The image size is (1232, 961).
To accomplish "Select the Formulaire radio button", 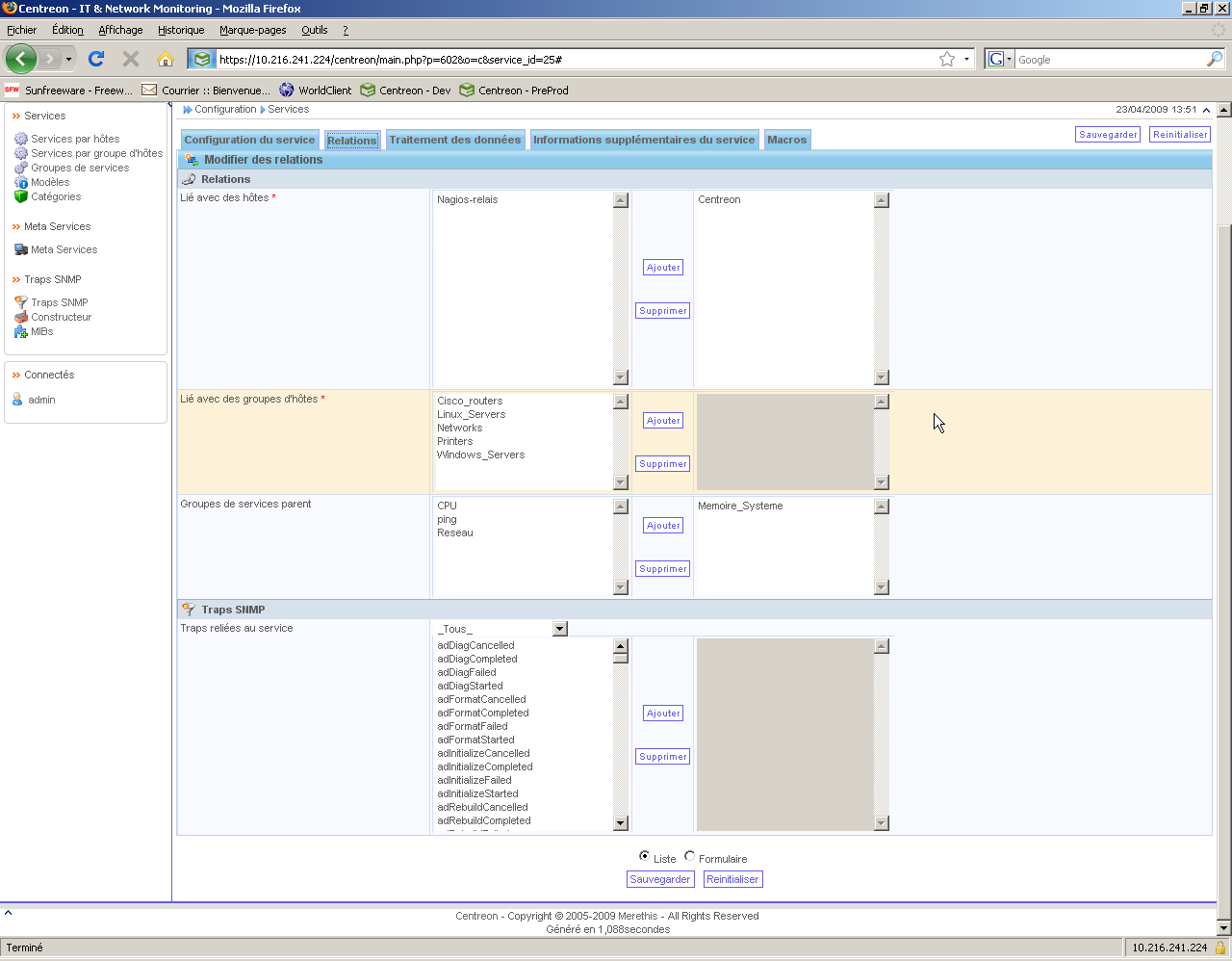I will click(x=689, y=856).
